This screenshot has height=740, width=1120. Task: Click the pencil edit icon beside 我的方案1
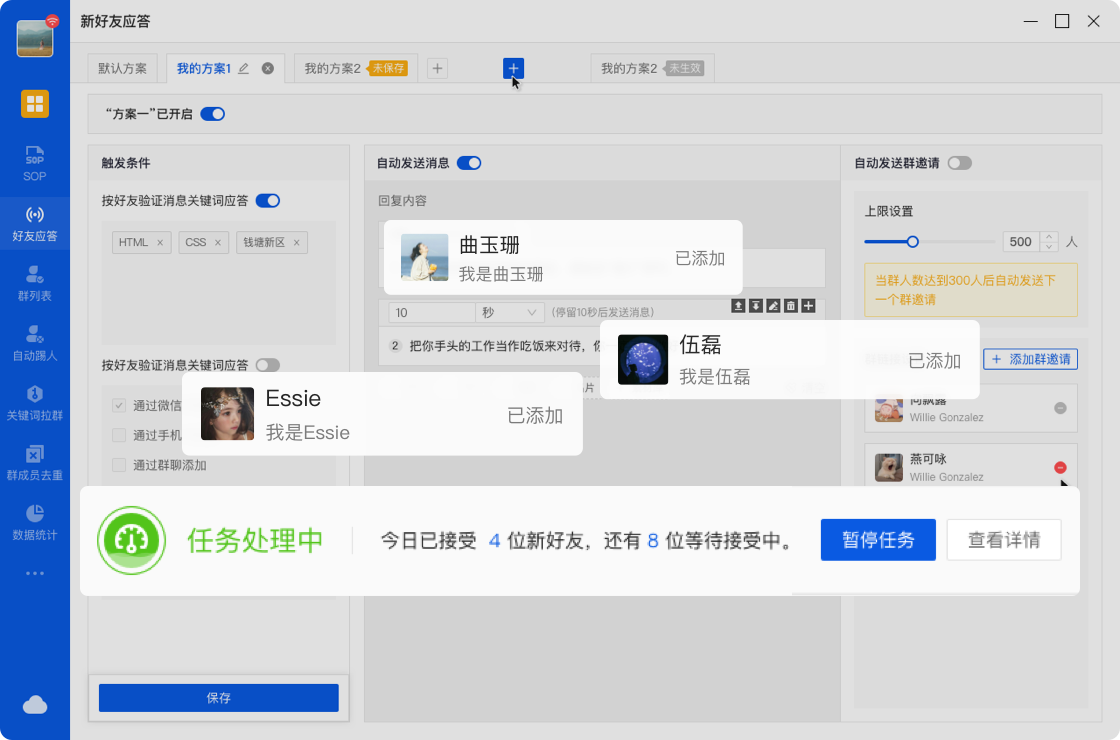244,69
